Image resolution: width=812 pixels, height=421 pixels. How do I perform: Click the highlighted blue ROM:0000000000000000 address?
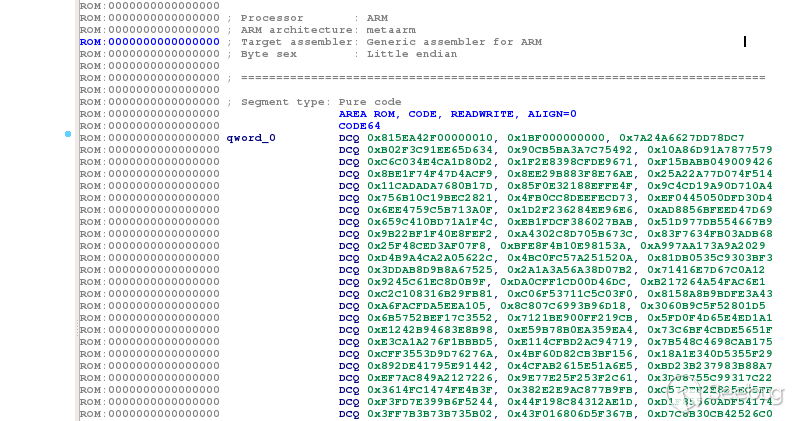pos(150,42)
